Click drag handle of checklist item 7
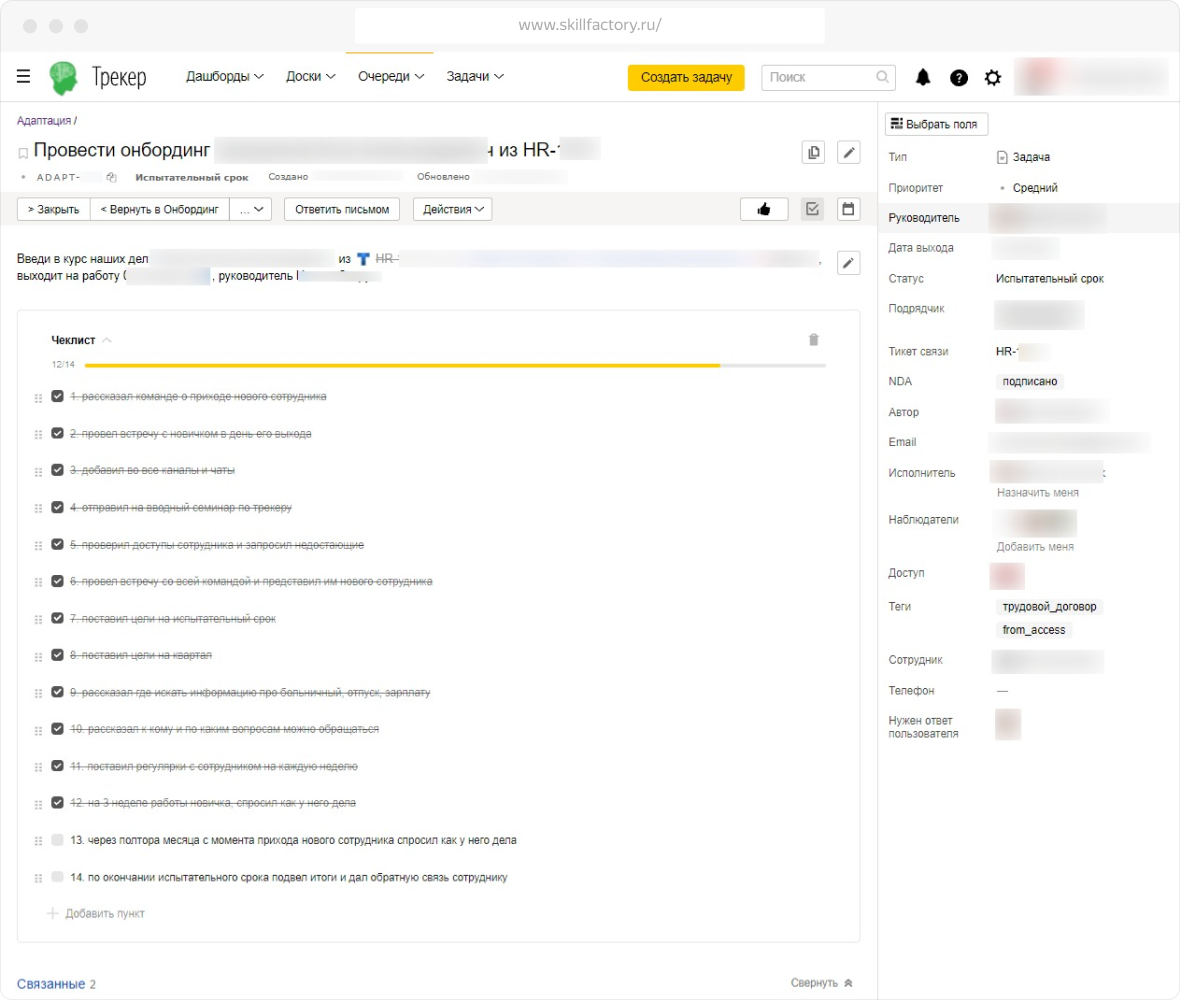This screenshot has width=1180, height=1000. 38,620
